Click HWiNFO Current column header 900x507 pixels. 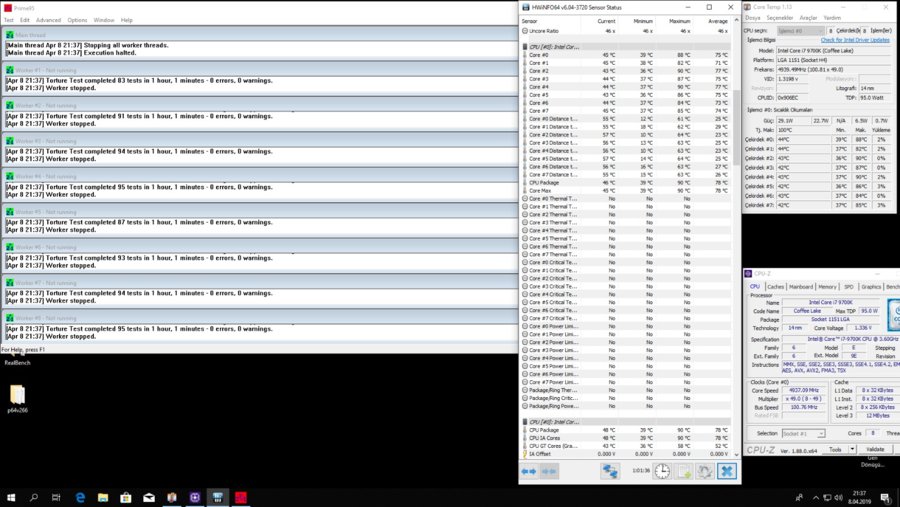click(606, 21)
